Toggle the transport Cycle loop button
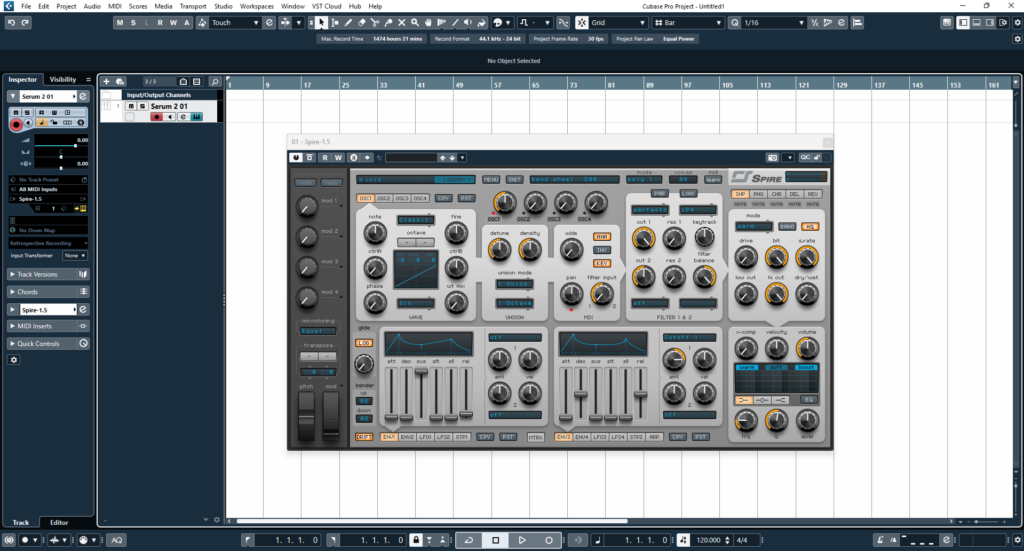This screenshot has height=551, width=1024. 469,540
